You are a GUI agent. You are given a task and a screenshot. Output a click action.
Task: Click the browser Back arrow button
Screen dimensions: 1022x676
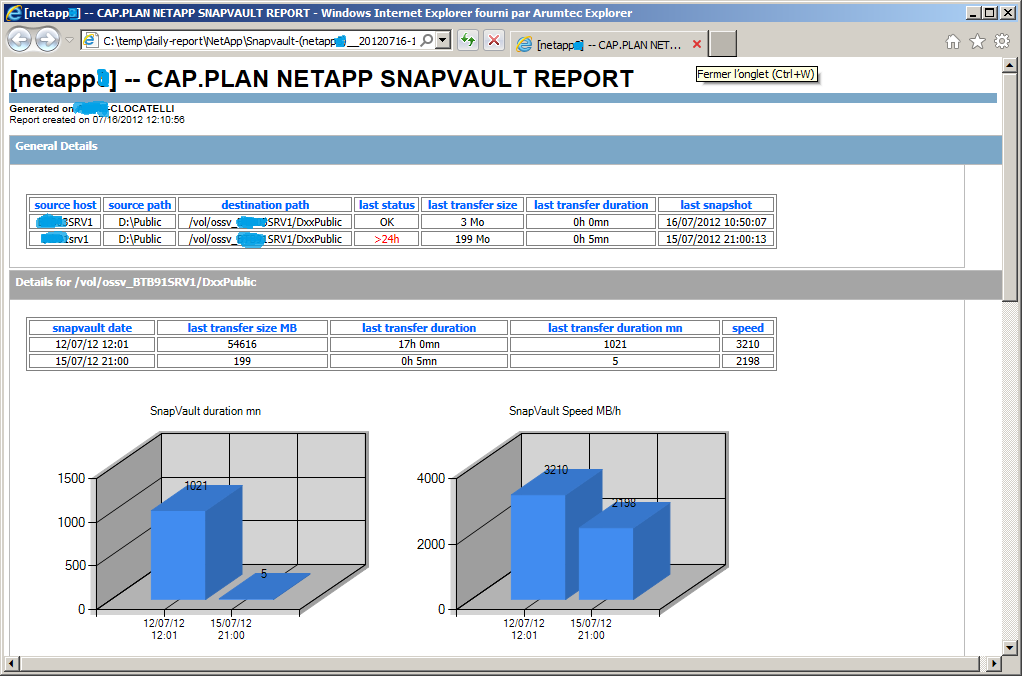(x=20, y=40)
